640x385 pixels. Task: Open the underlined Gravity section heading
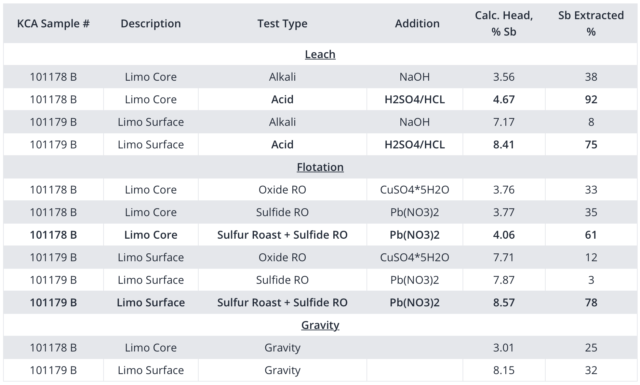pos(320,325)
